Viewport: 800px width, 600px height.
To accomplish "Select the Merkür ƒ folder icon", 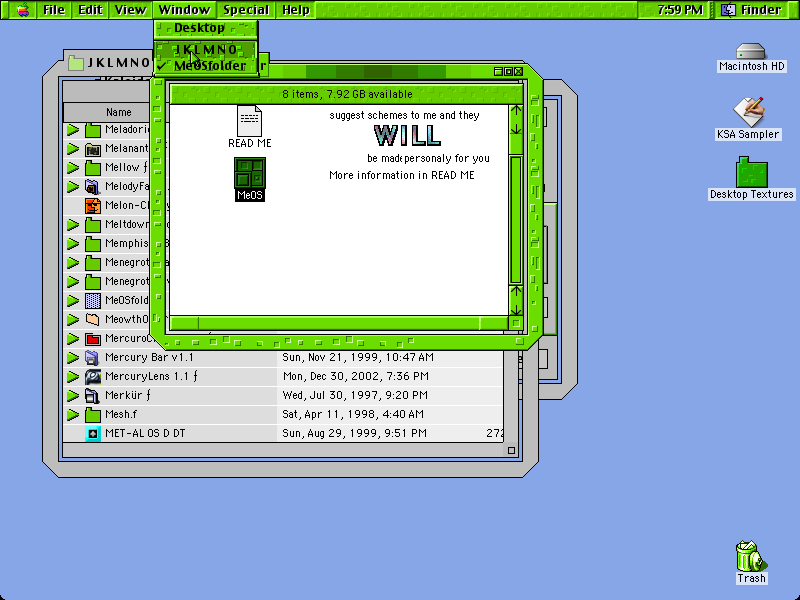I will tap(93, 395).
